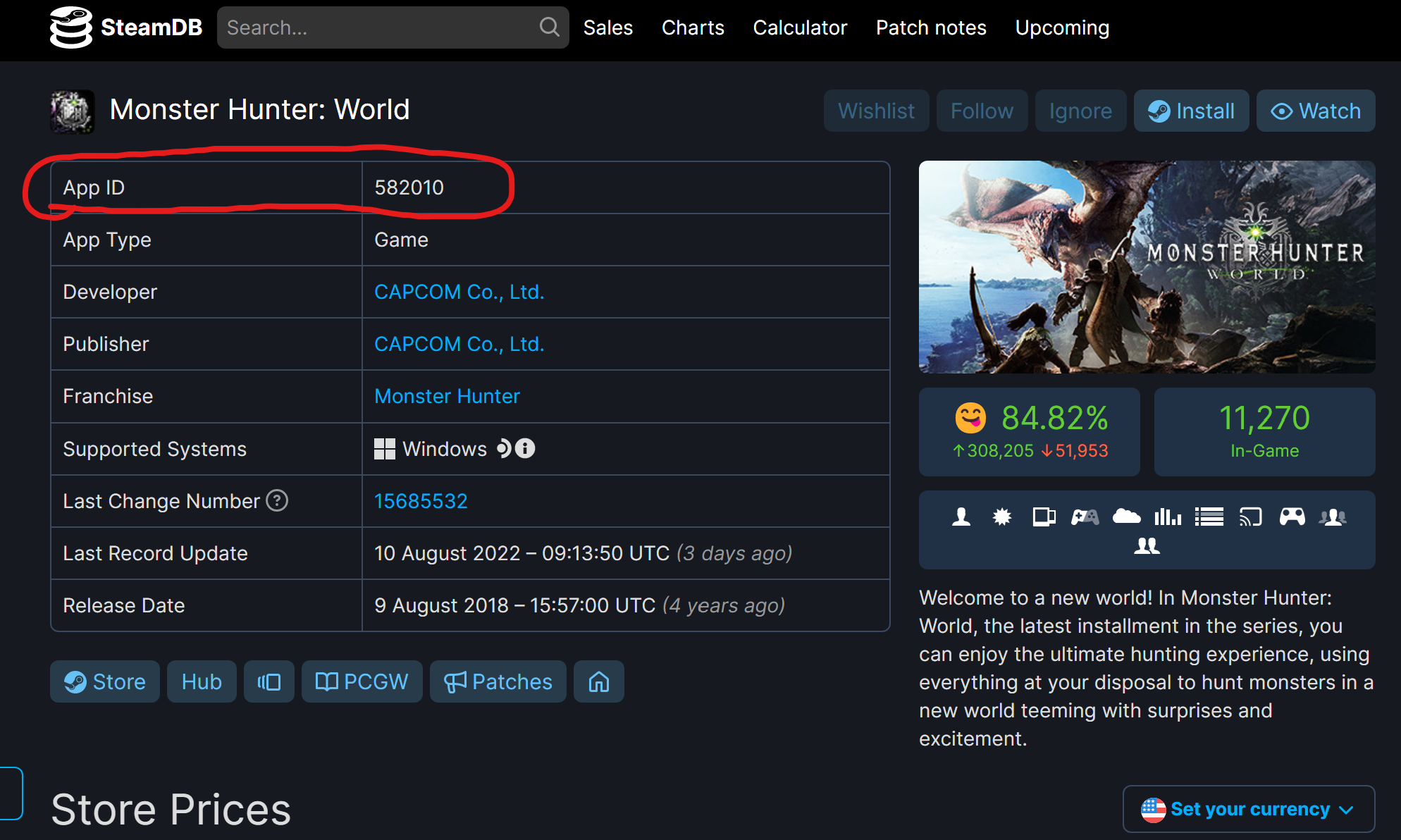Click the Stats bar chart icon

coord(1168,517)
